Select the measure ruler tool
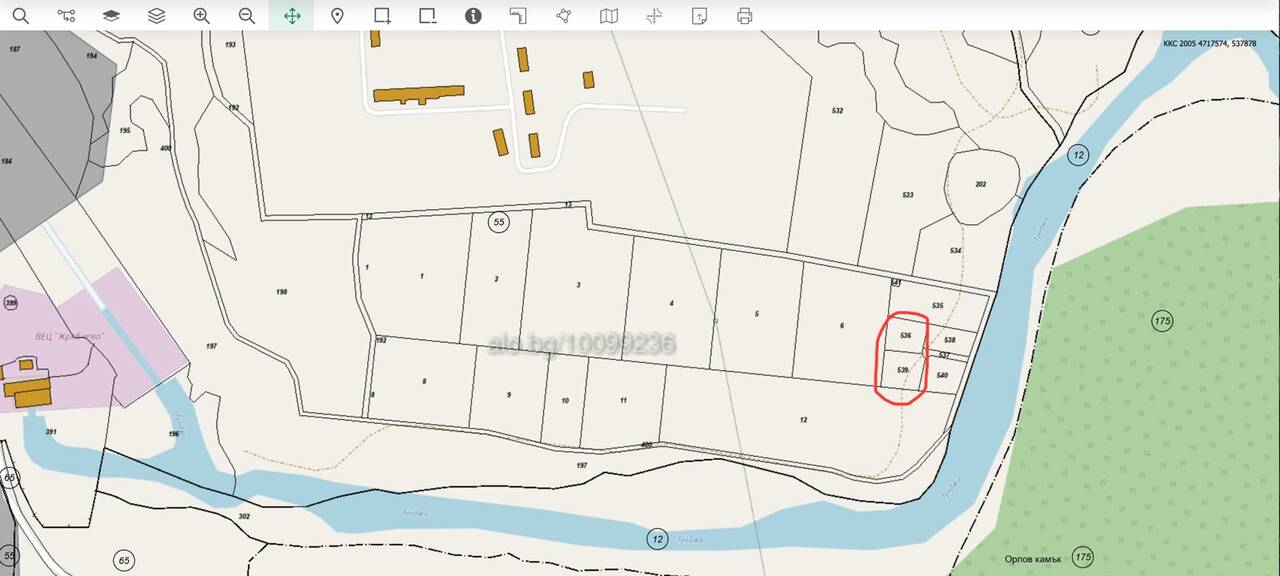 click(518, 15)
